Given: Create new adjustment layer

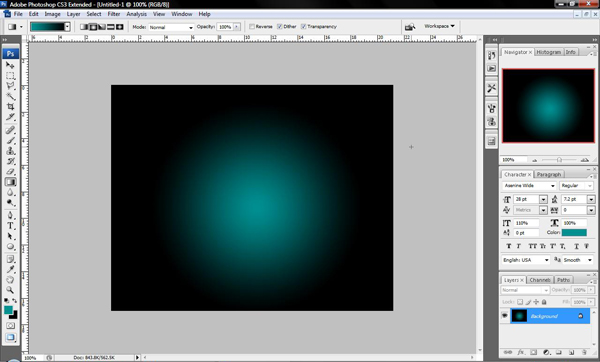Looking at the screenshot, I should pyautogui.click(x=546, y=352).
